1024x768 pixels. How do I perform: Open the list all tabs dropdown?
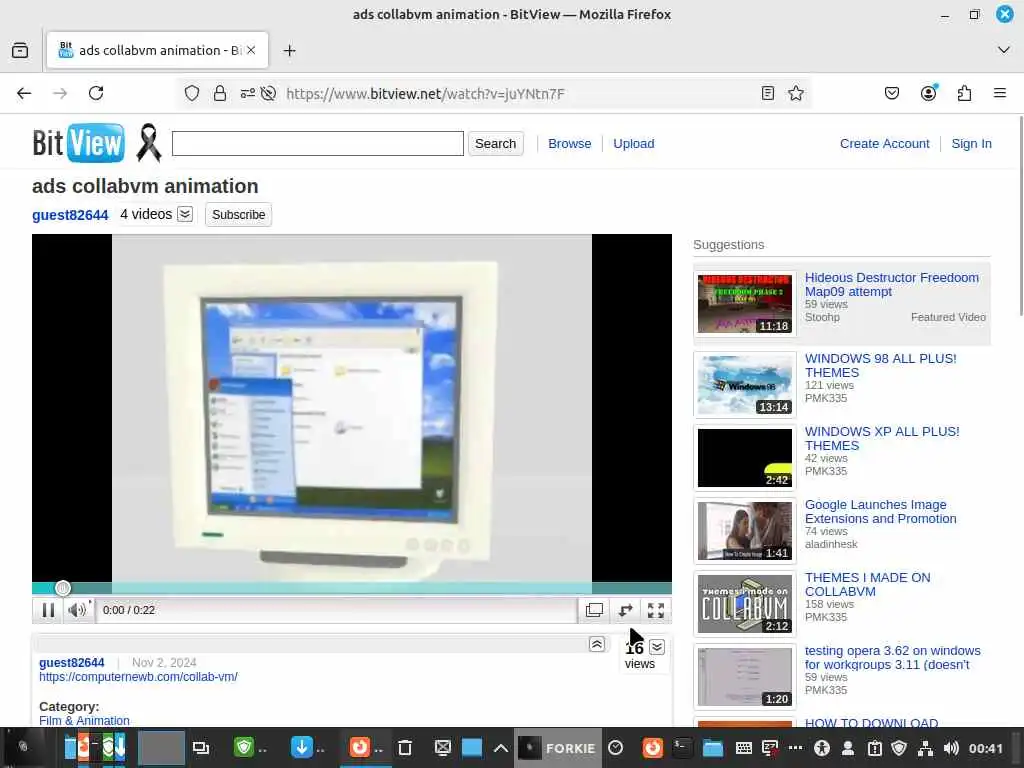click(1004, 50)
